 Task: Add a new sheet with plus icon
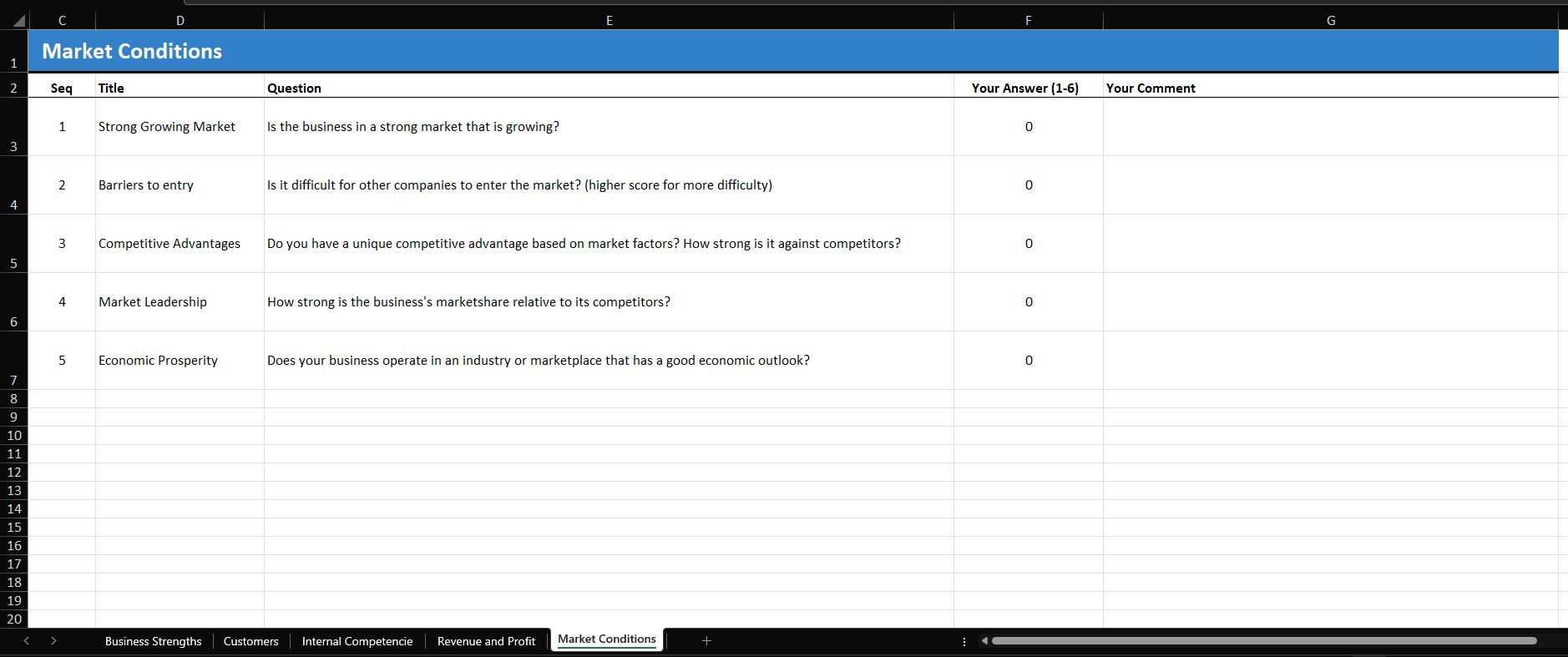(706, 640)
